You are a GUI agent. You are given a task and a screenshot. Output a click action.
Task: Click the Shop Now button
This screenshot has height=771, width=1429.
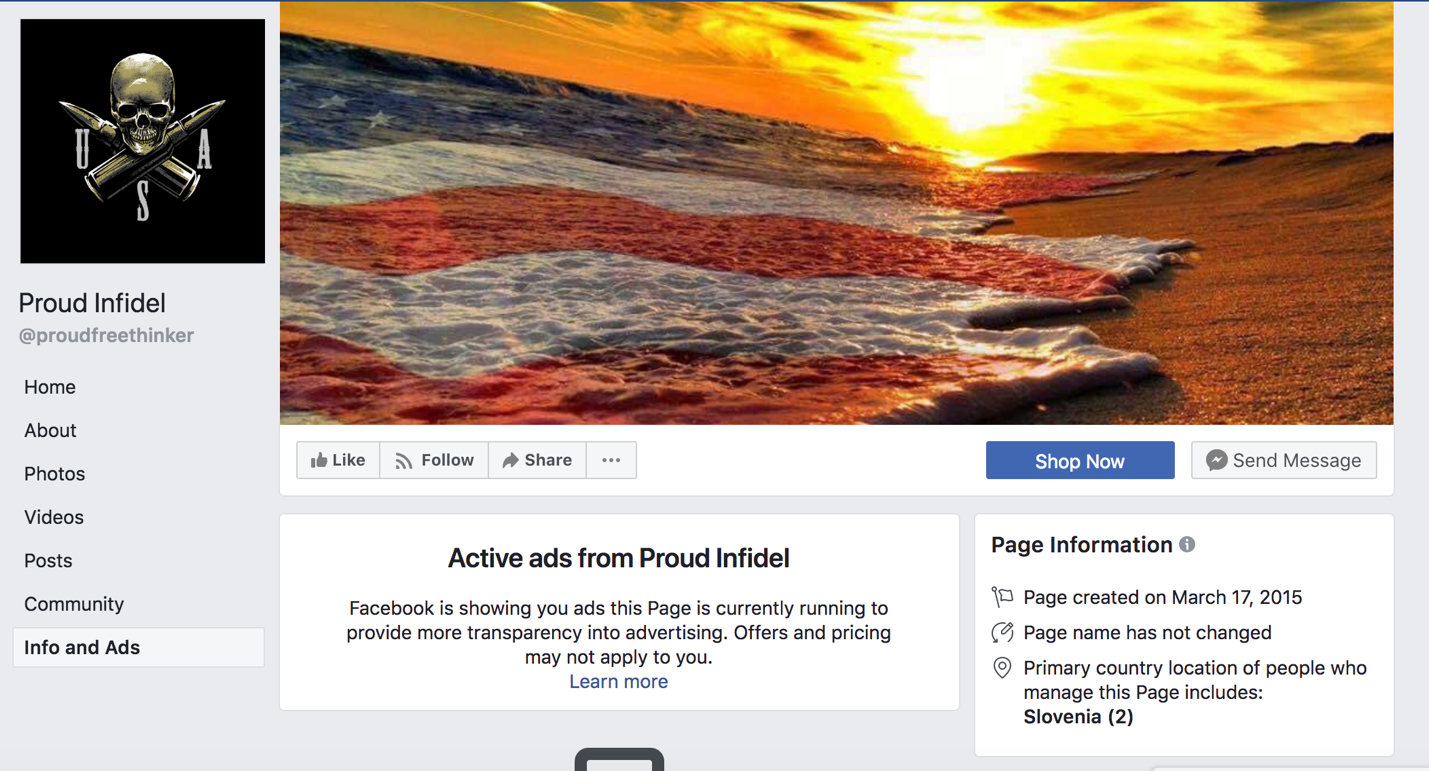(1080, 460)
